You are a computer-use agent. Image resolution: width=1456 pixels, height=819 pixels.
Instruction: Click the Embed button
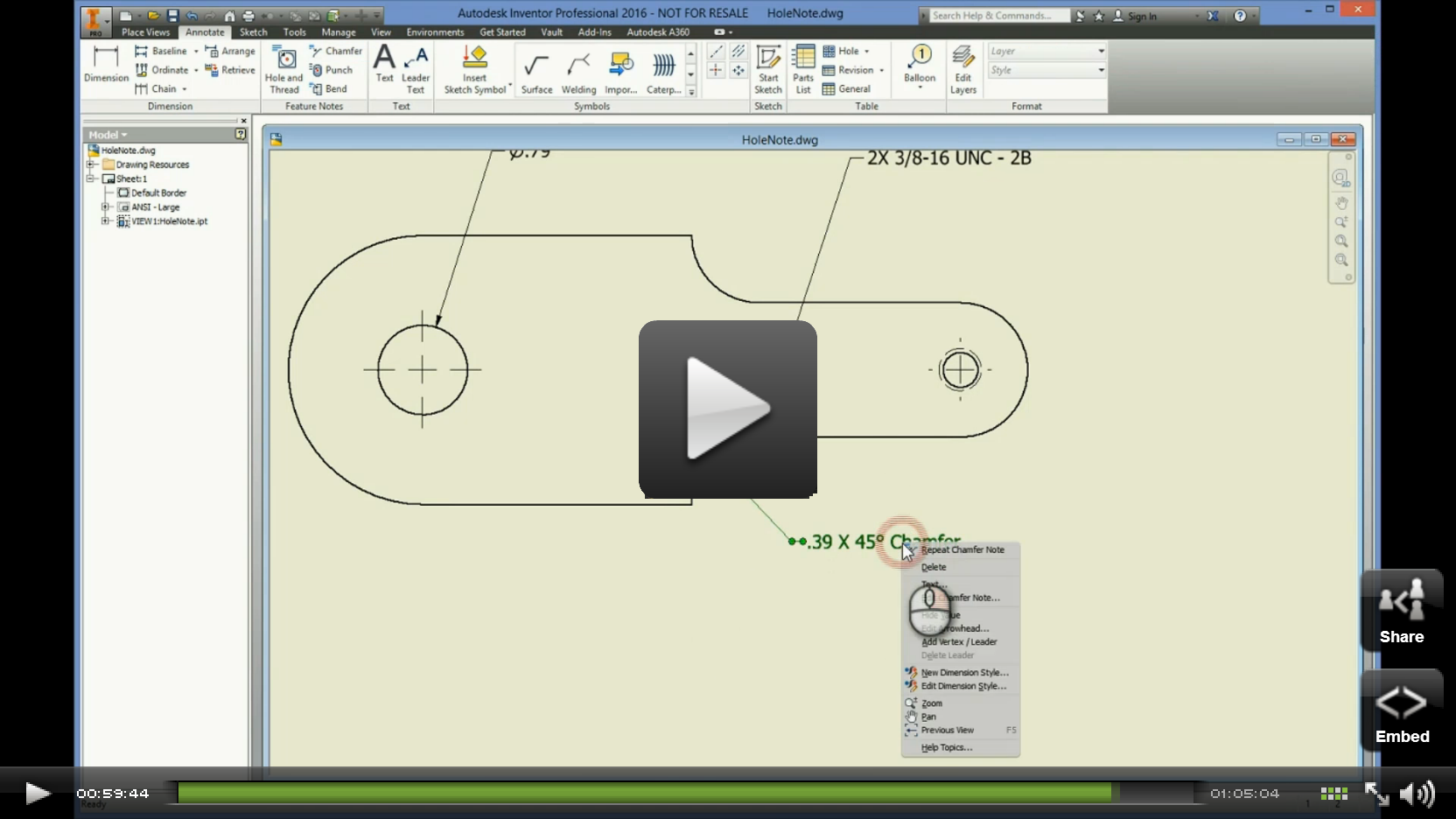click(x=1402, y=711)
